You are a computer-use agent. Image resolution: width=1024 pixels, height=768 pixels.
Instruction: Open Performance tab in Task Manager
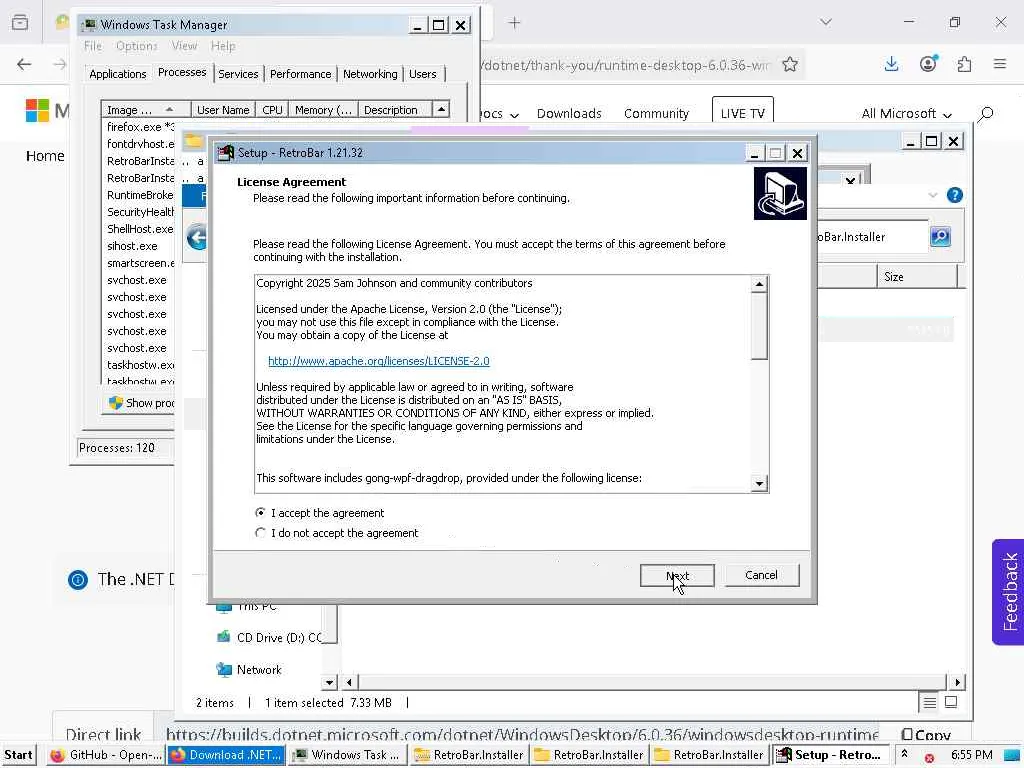click(x=300, y=74)
